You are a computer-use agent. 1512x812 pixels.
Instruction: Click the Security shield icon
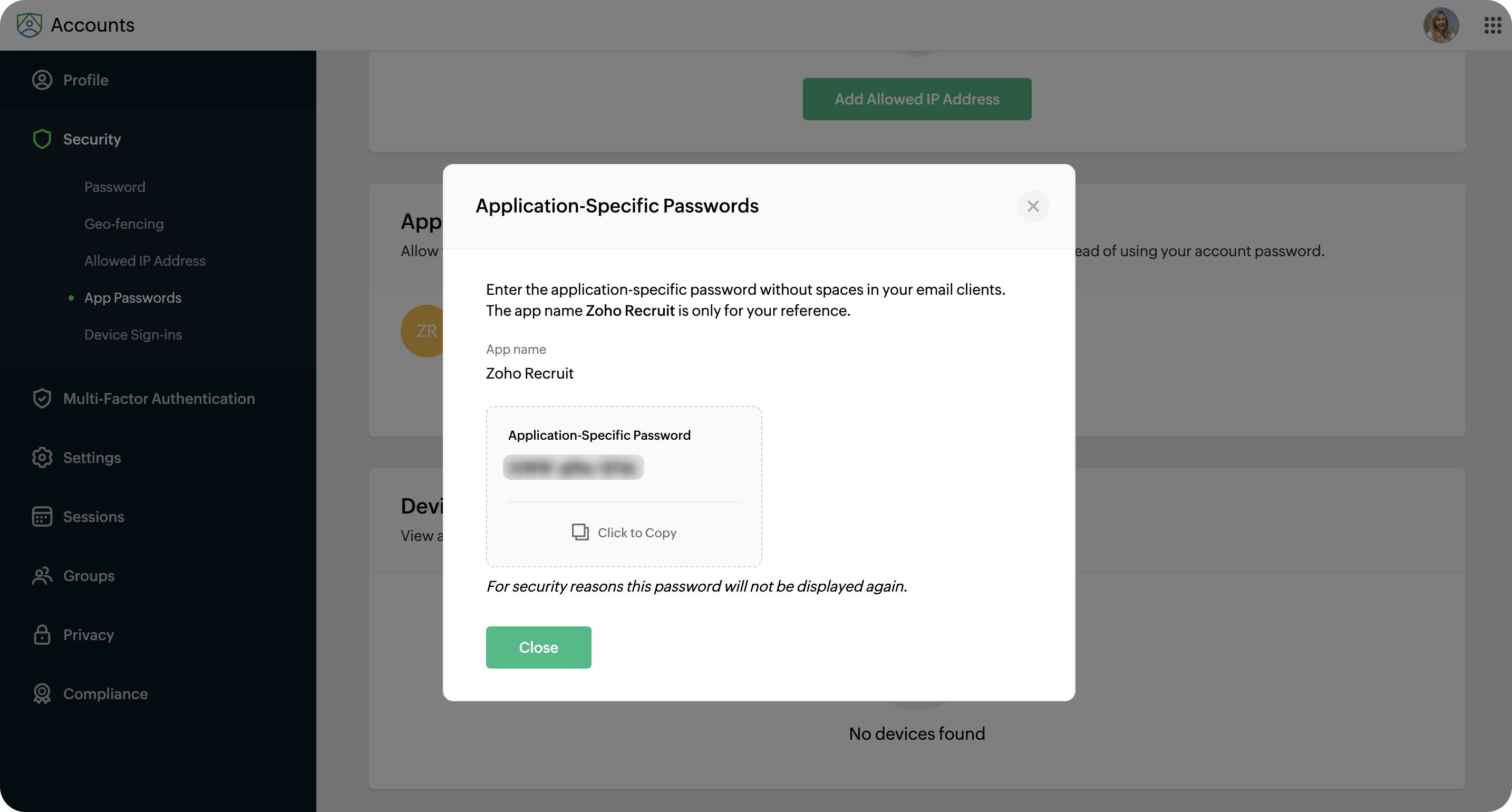click(x=42, y=139)
